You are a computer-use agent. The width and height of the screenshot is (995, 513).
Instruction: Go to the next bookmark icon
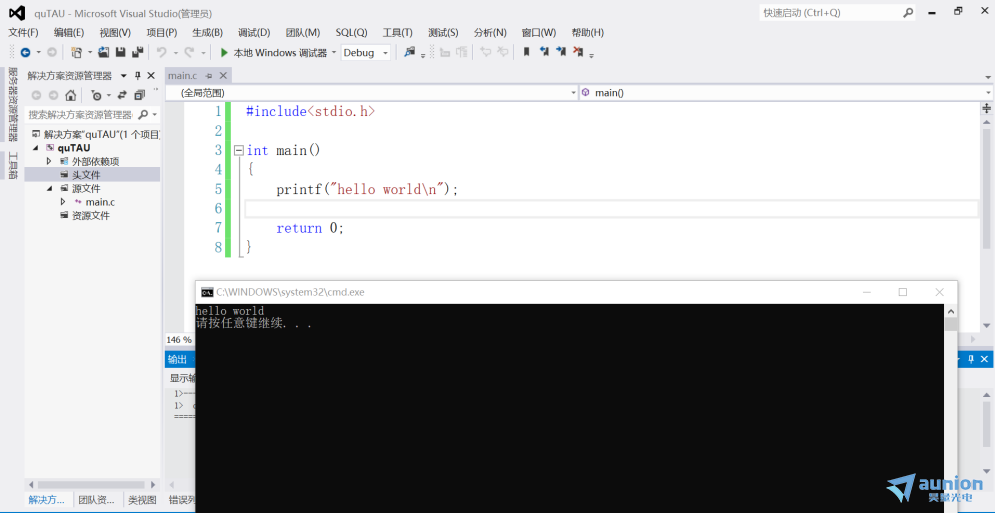(x=561, y=53)
